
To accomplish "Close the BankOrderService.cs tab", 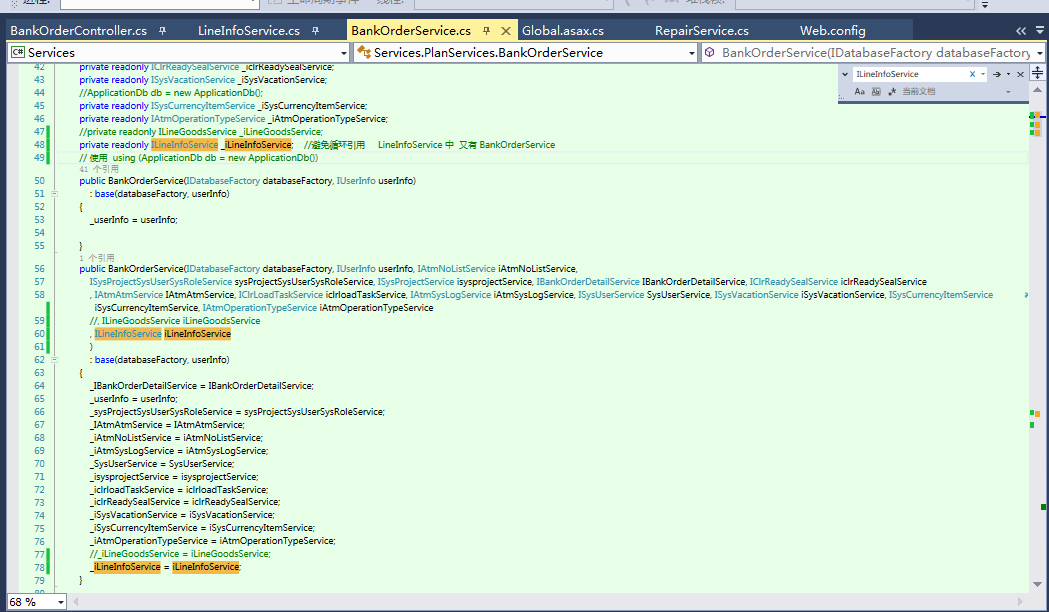I will pos(505,31).
